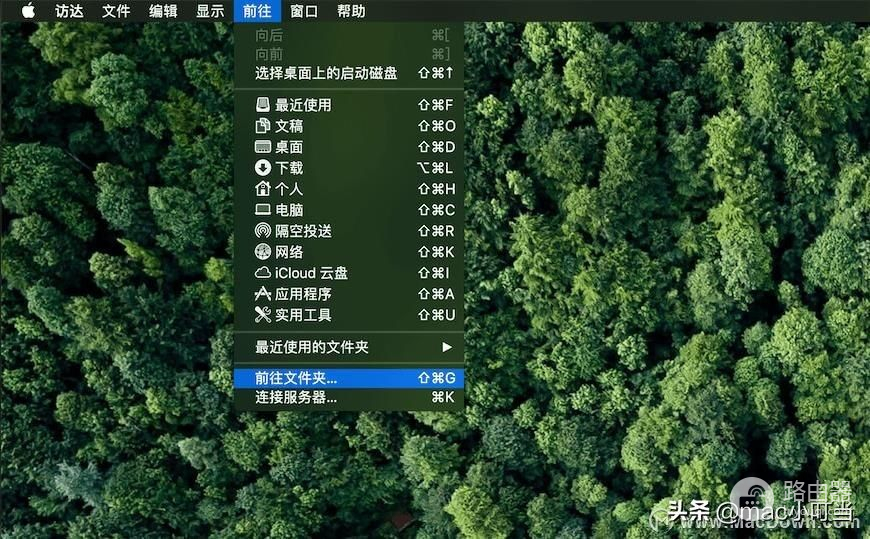This screenshot has width=870, height=539.
Task: Click the ⇧⌘A shortcut for 应用程序
Action: 436,294
